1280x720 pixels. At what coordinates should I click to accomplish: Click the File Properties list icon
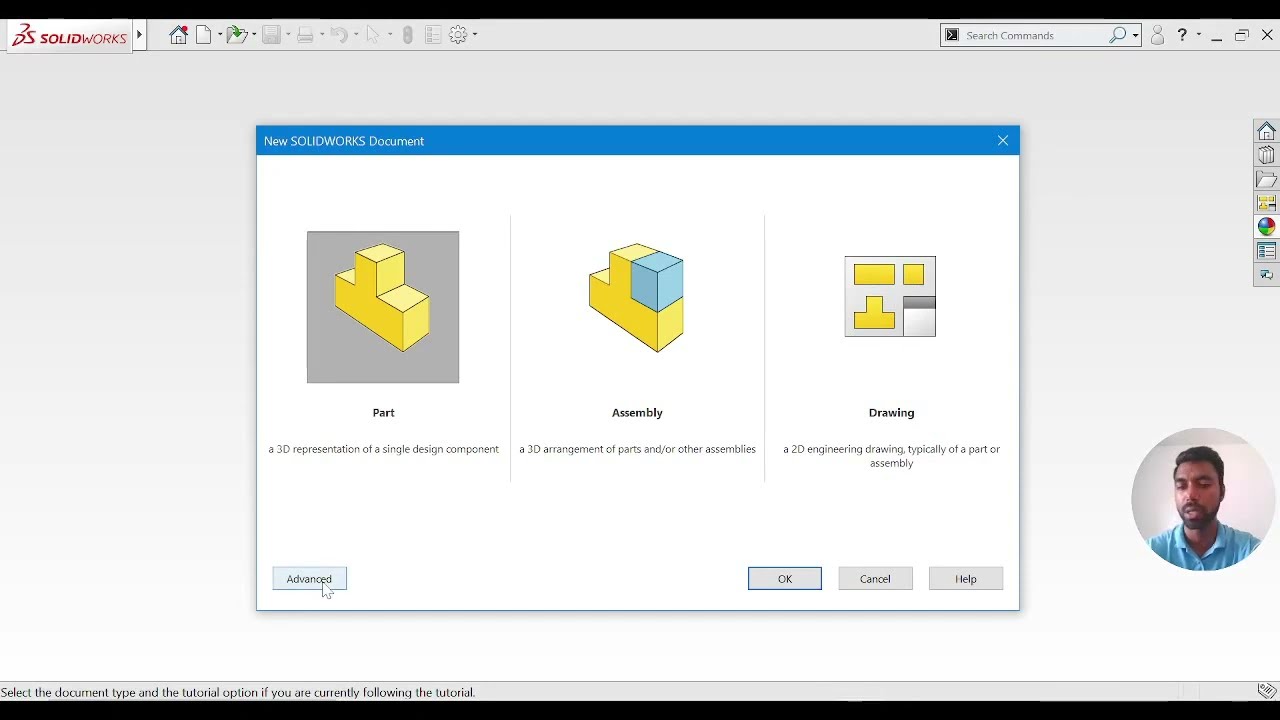[x=433, y=35]
